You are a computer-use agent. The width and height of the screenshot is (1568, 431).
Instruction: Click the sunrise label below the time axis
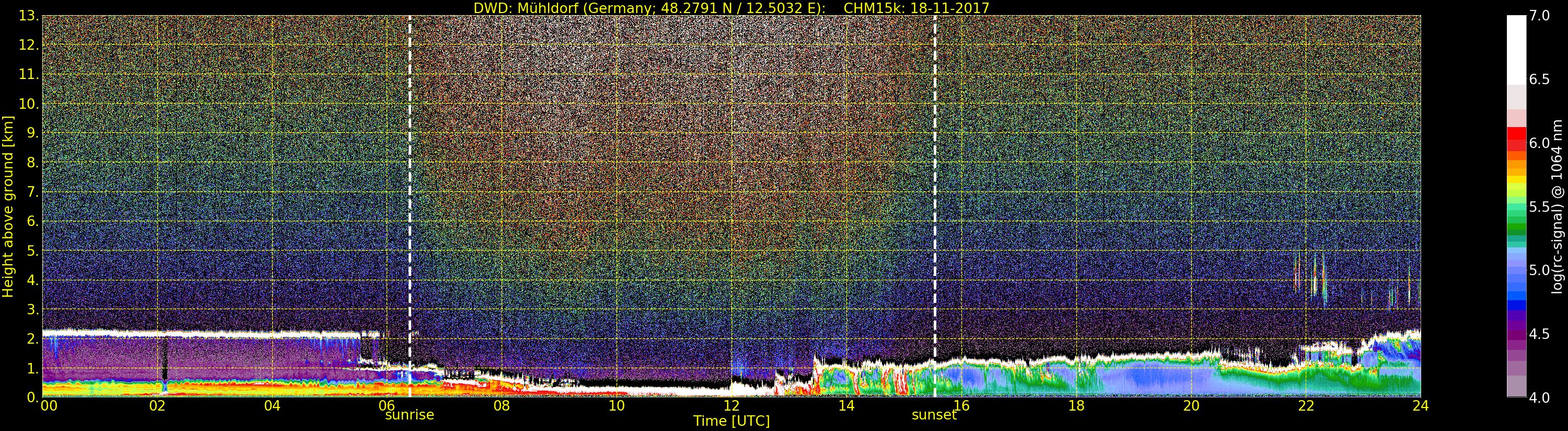pyautogui.click(x=409, y=415)
